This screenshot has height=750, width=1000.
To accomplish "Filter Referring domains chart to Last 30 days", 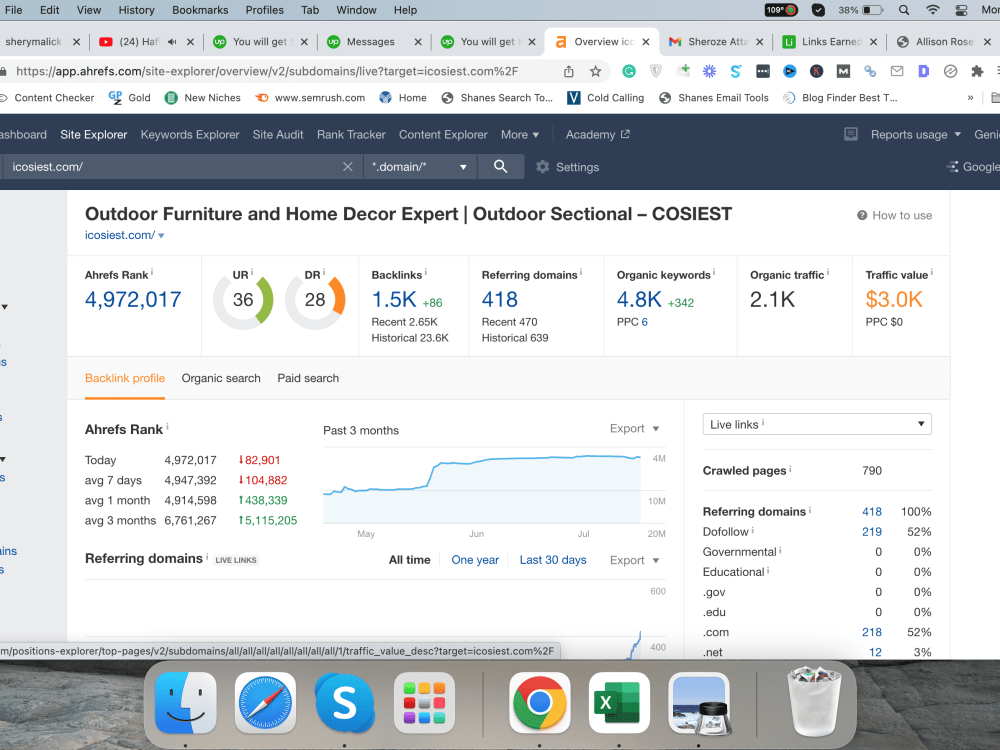I will 553,560.
